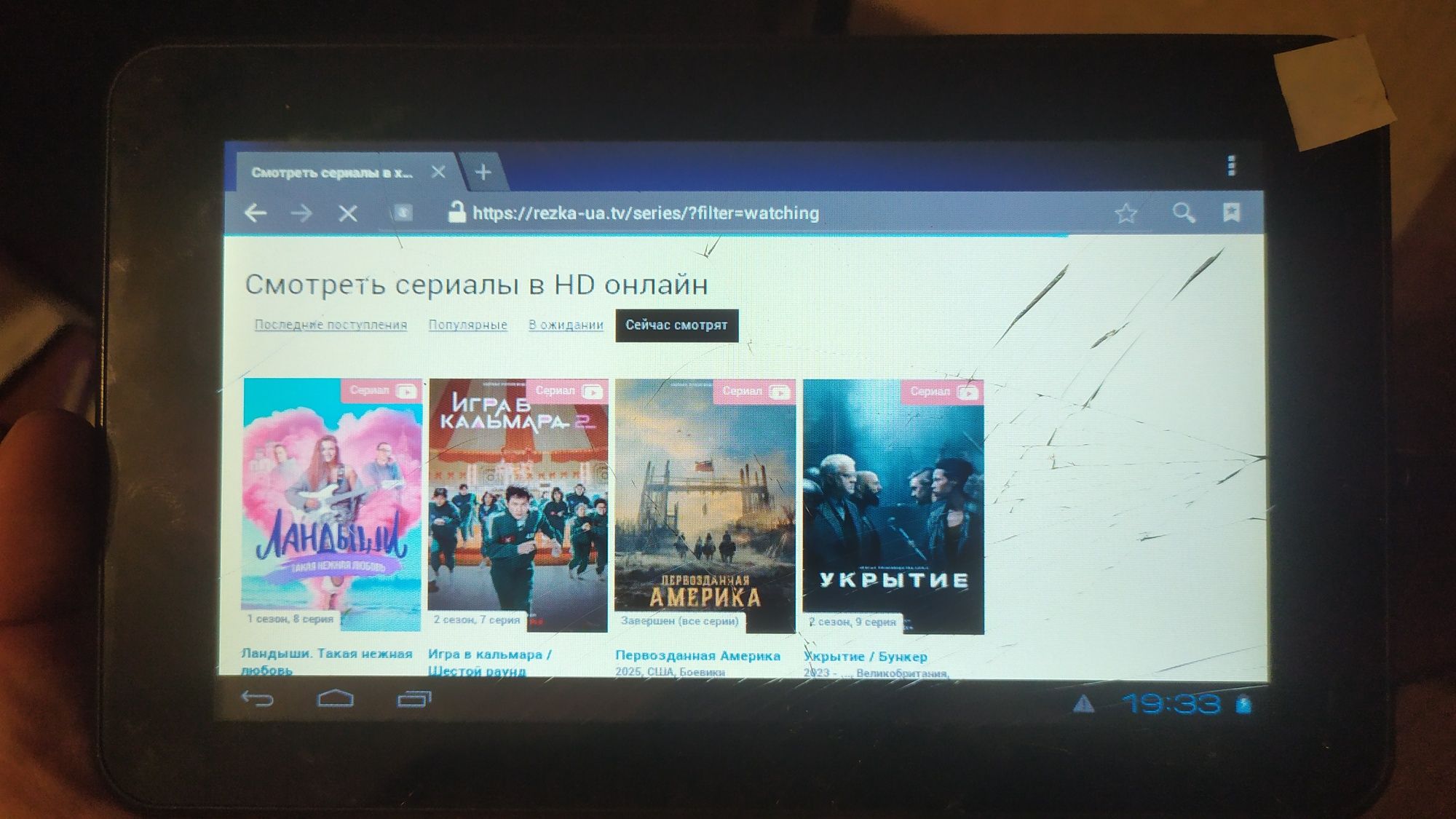Go back with the browser back arrow
Viewport: 1456px width, 819px height.
click(256, 213)
